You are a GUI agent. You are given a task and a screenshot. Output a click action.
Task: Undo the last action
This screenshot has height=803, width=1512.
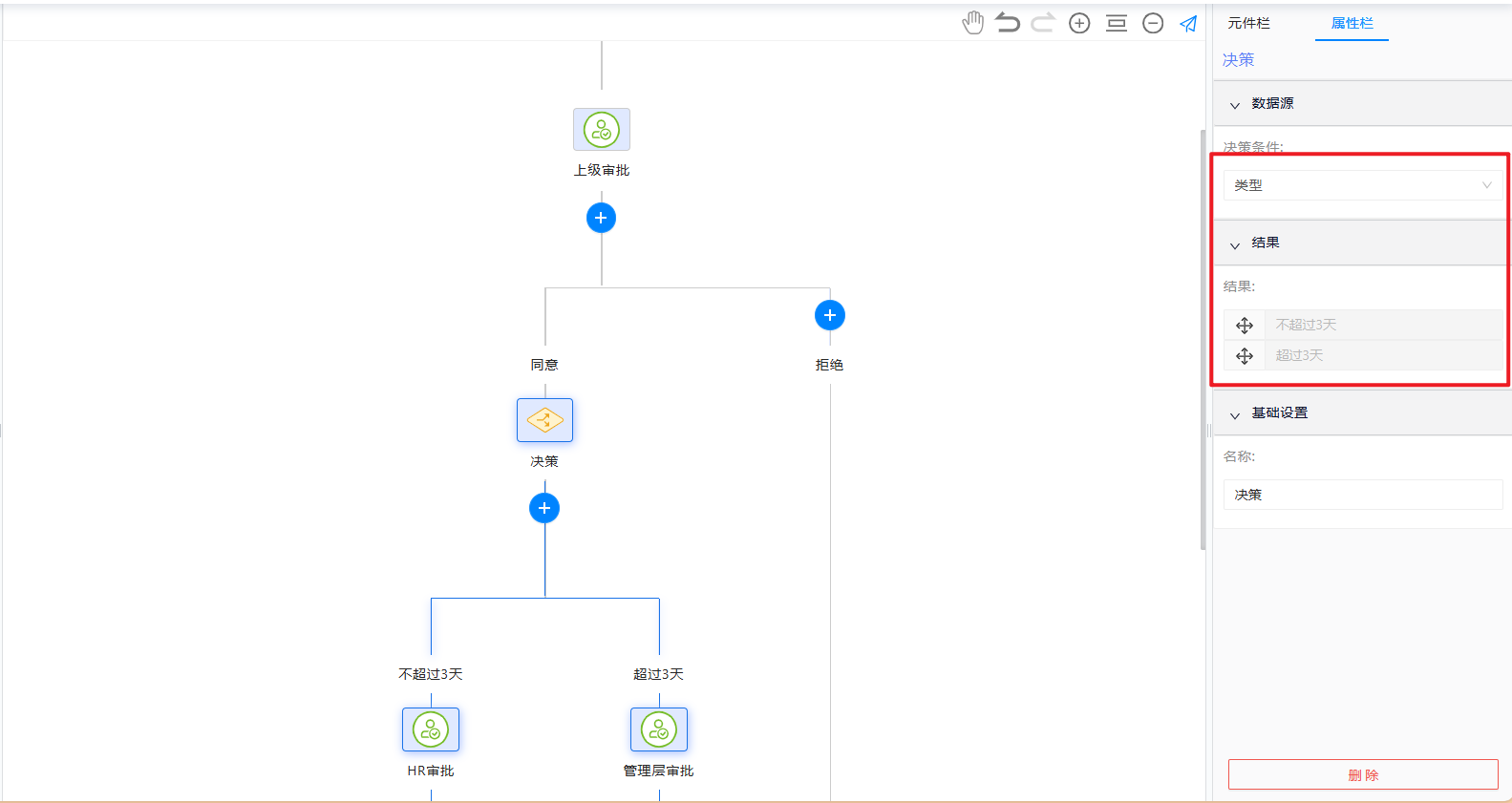coord(1008,23)
